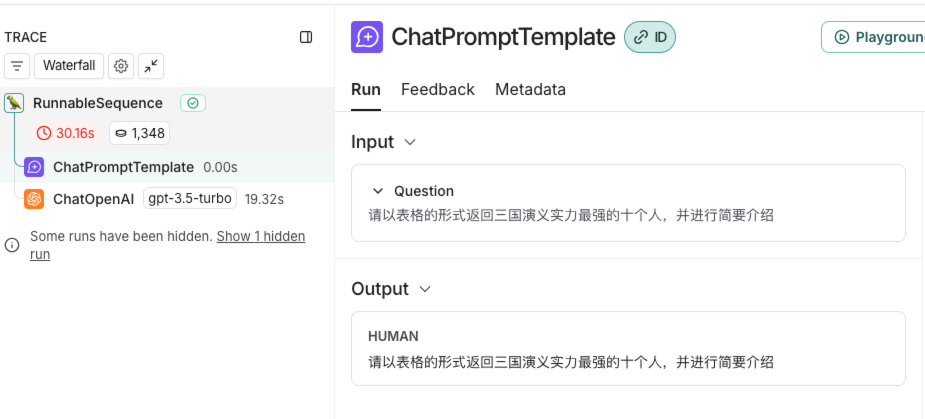
Task: Copy run ID with ID badge
Action: click(x=650, y=37)
